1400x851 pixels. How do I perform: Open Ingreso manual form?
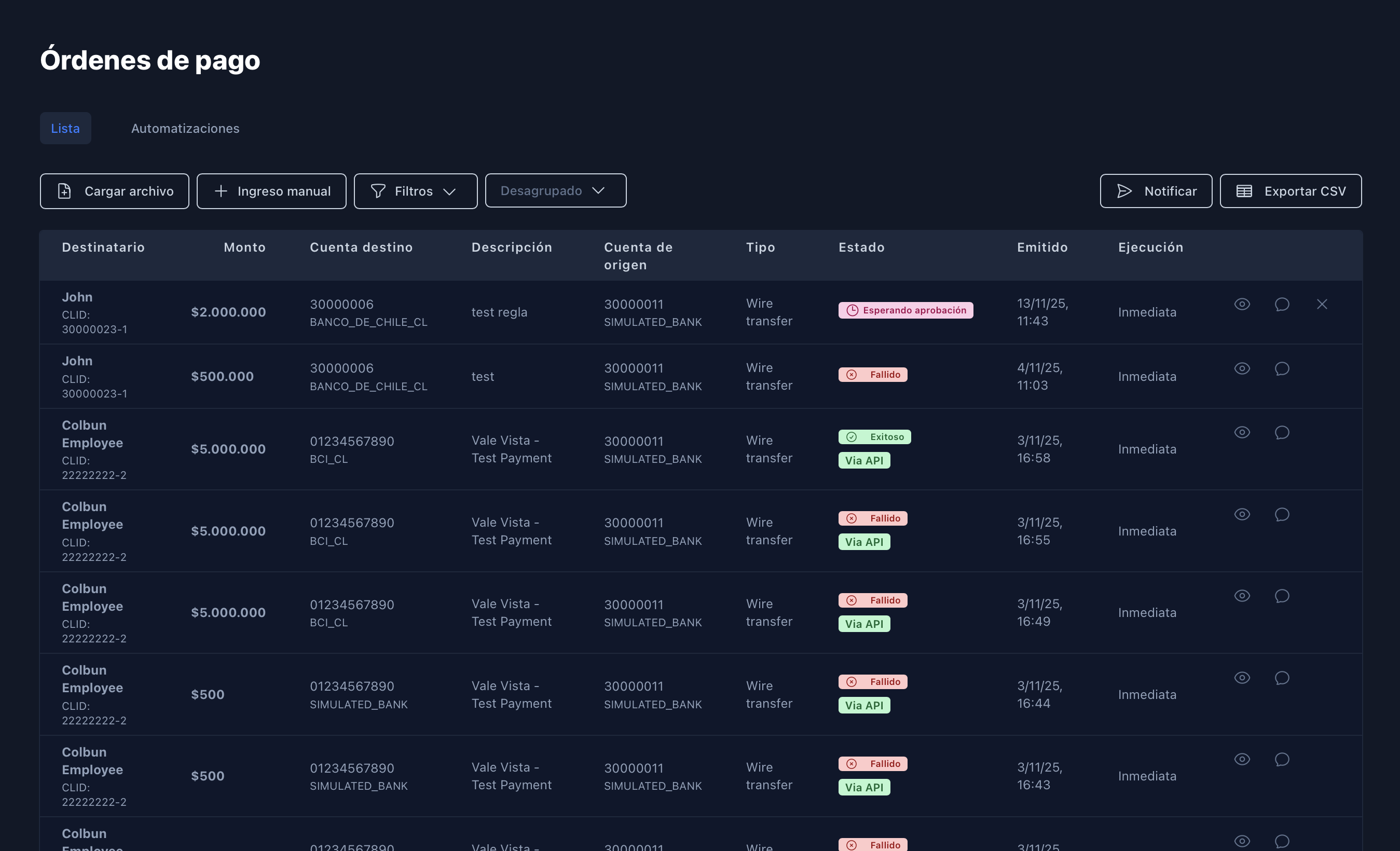[271, 191]
